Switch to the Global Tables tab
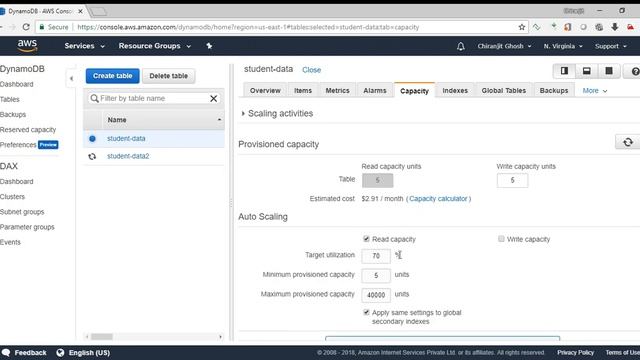This screenshot has width=640, height=360. (x=504, y=91)
